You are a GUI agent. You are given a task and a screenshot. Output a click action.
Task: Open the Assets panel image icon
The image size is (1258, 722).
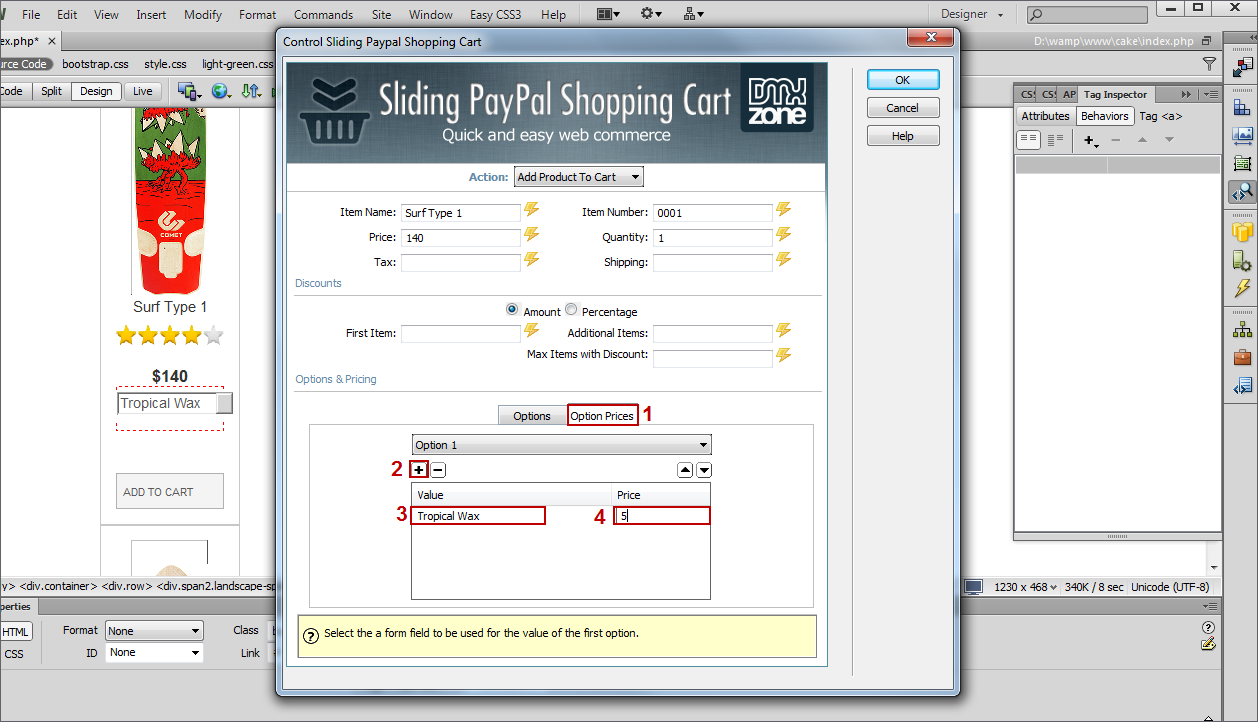tap(1242, 136)
